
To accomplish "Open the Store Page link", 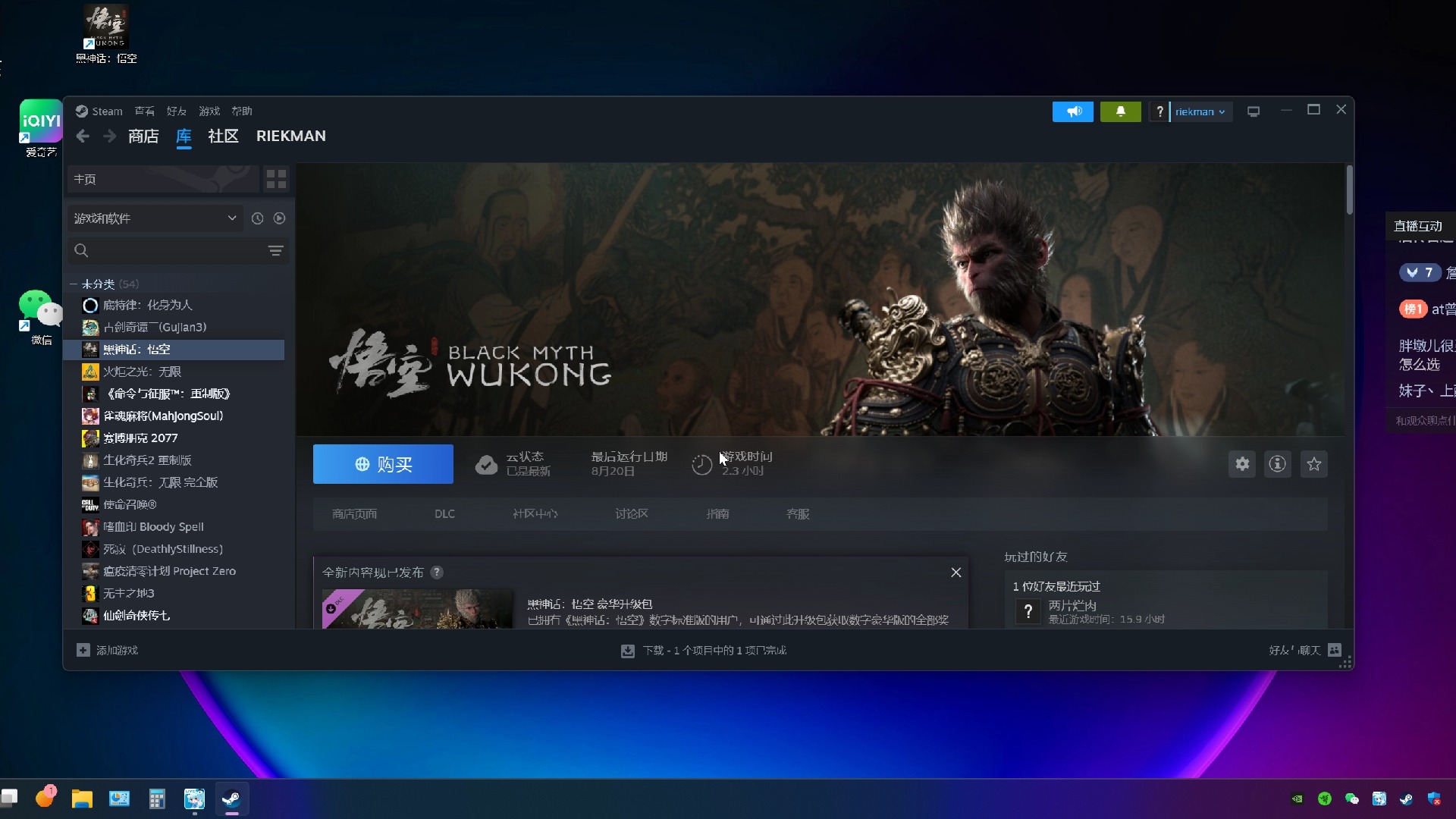I will click(354, 514).
